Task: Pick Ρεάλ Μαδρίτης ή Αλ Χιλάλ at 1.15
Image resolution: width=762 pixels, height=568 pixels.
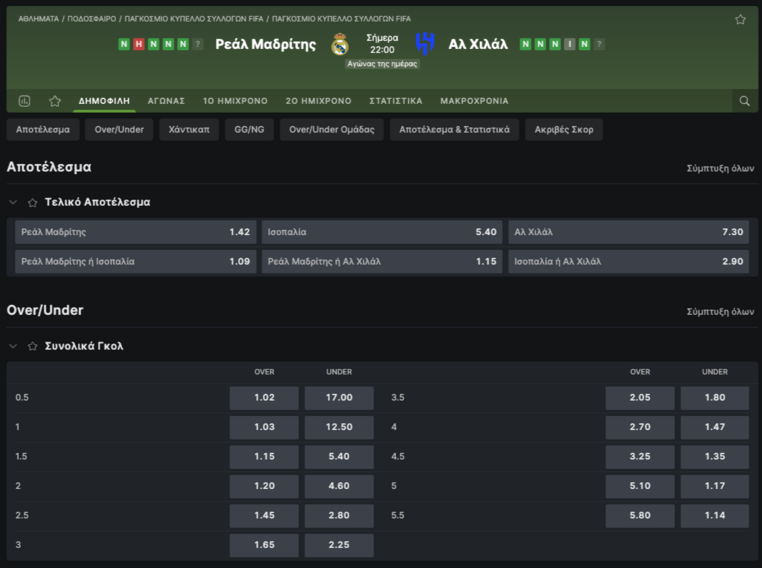Action: coord(382,261)
